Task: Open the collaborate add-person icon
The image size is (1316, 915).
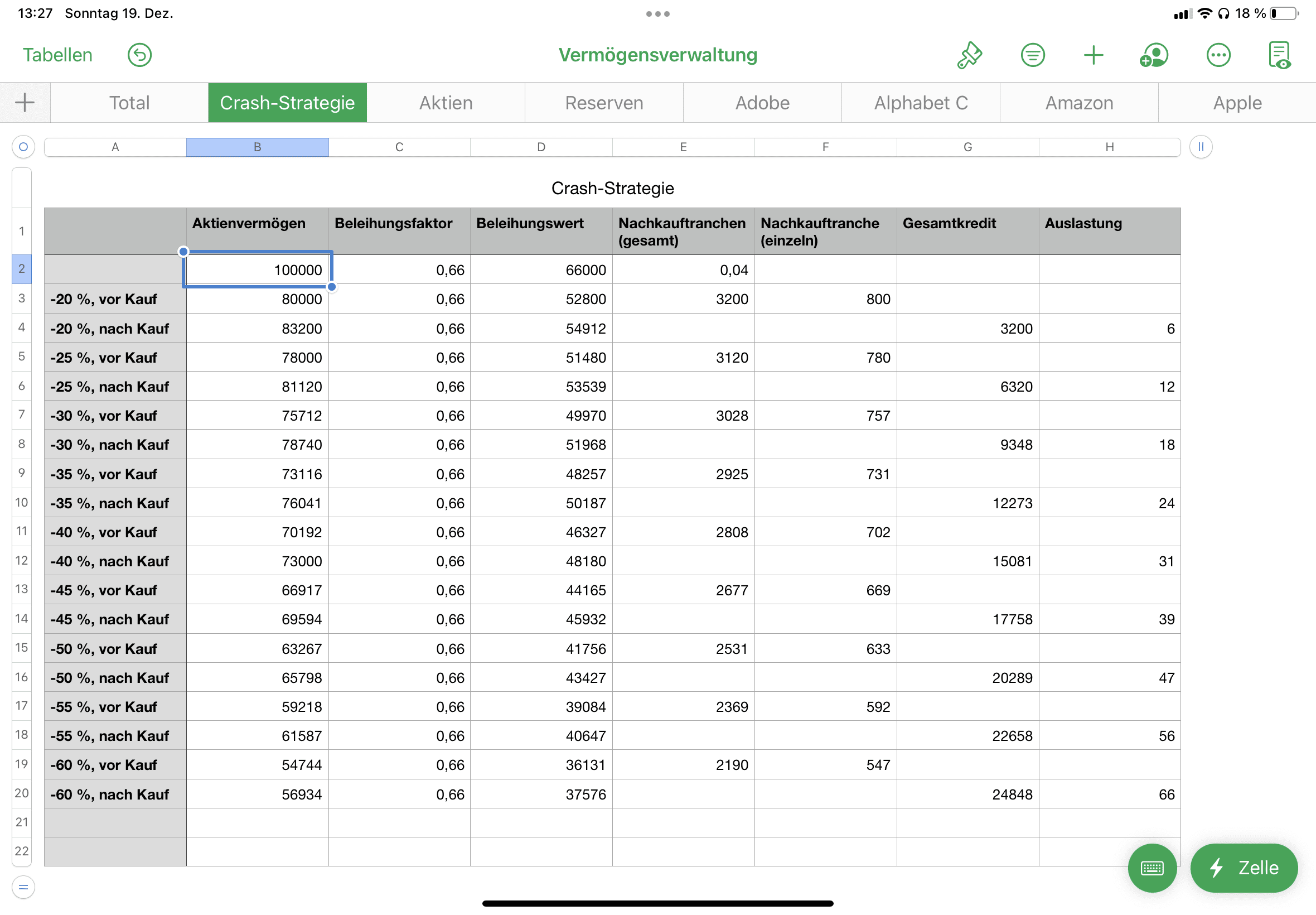Action: (1154, 56)
